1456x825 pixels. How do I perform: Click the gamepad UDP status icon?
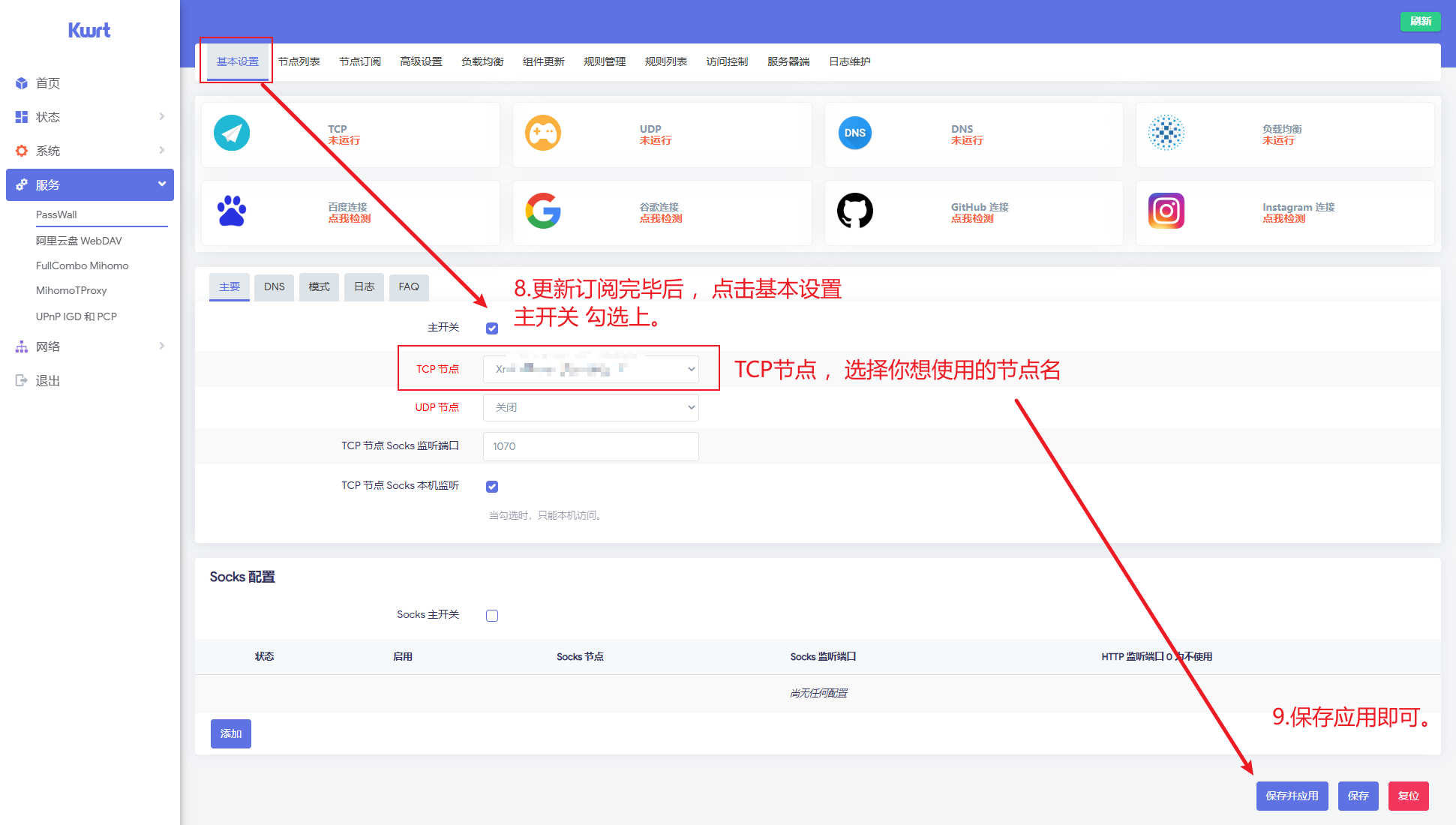click(543, 133)
